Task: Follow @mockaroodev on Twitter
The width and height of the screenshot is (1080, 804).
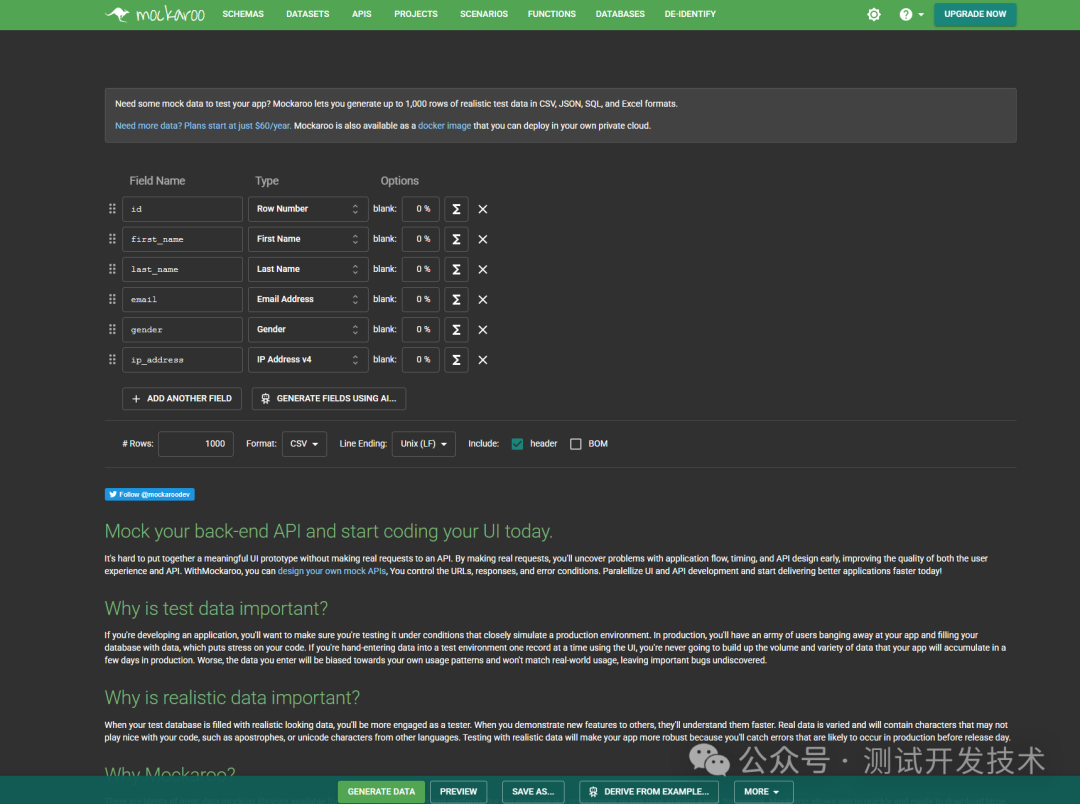Action: (149, 494)
